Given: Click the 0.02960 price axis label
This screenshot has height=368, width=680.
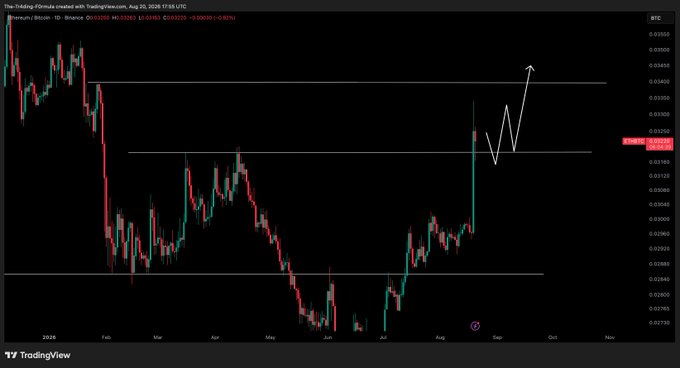Looking at the screenshot, I should 660,234.
